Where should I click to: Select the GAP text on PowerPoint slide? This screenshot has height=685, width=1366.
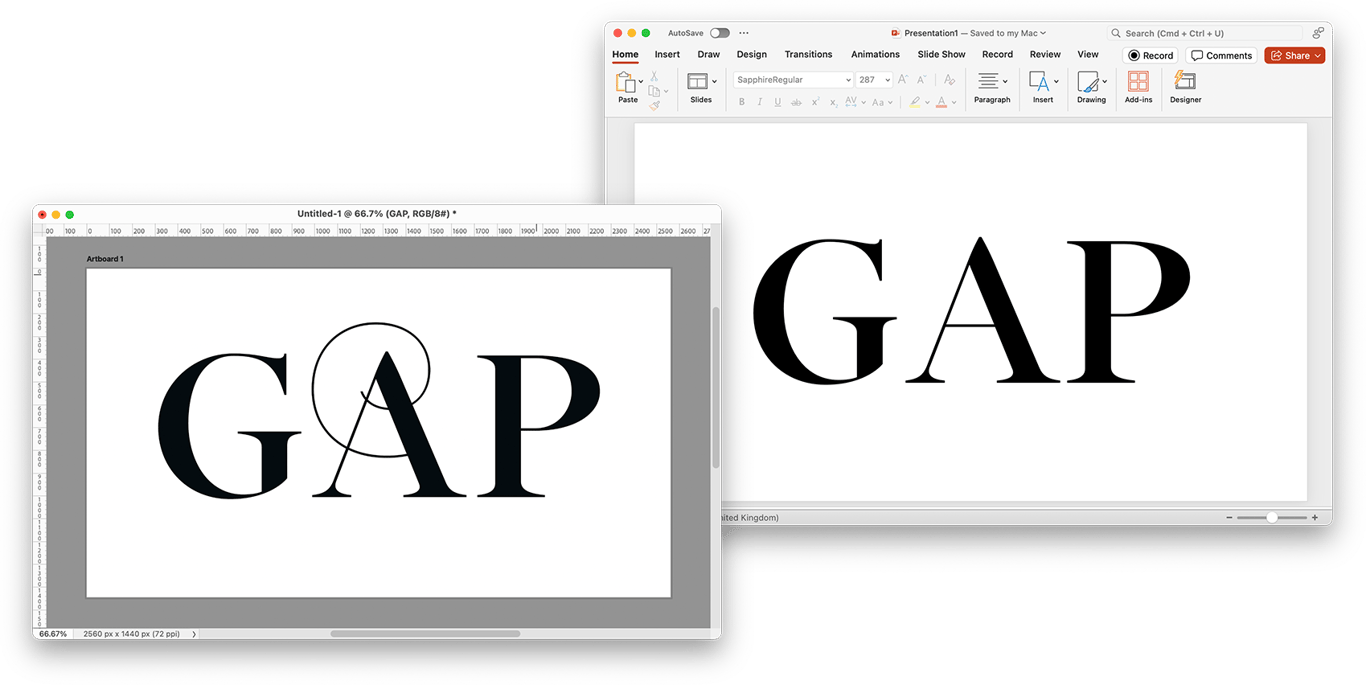970,310
